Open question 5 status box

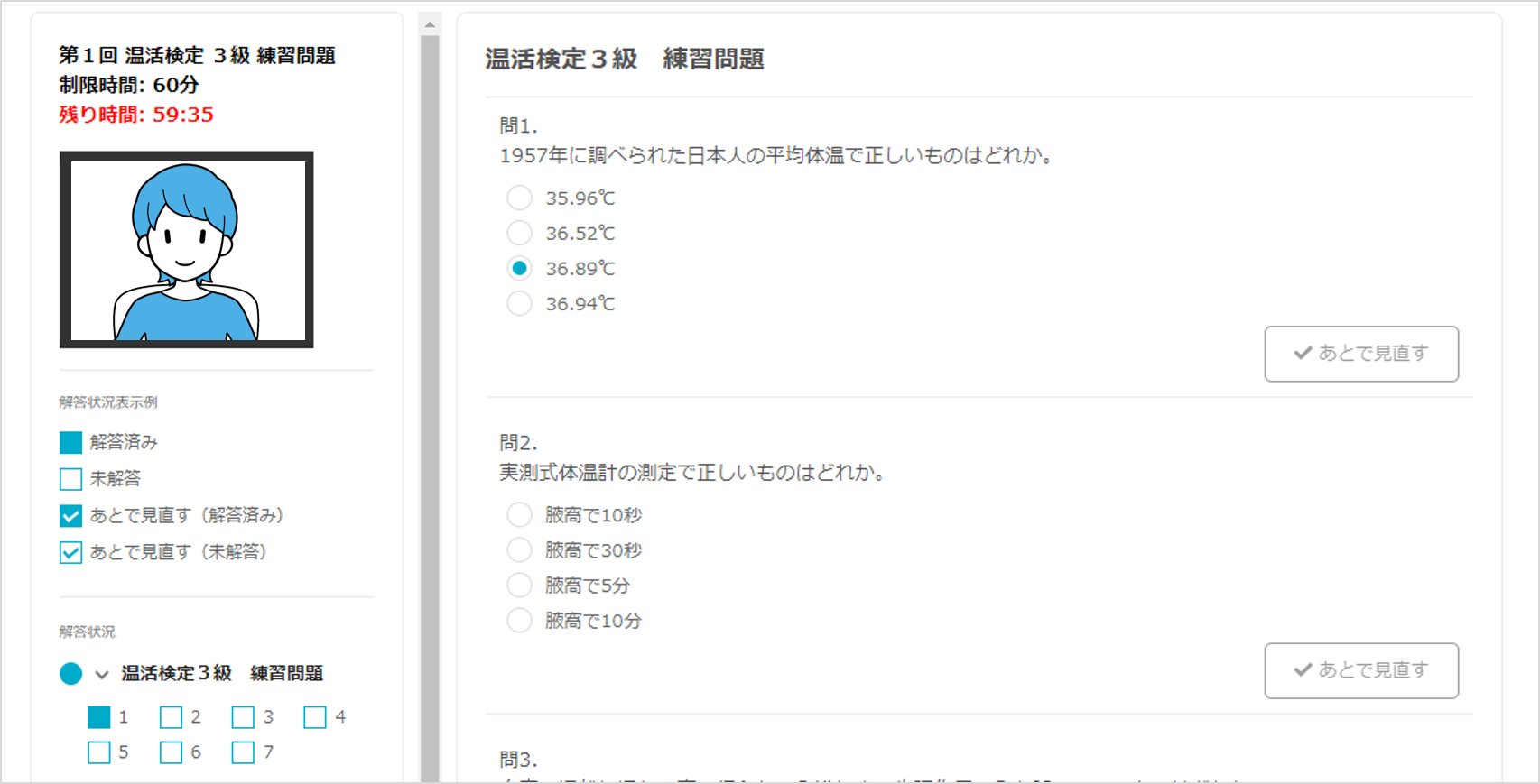[99, 752]
